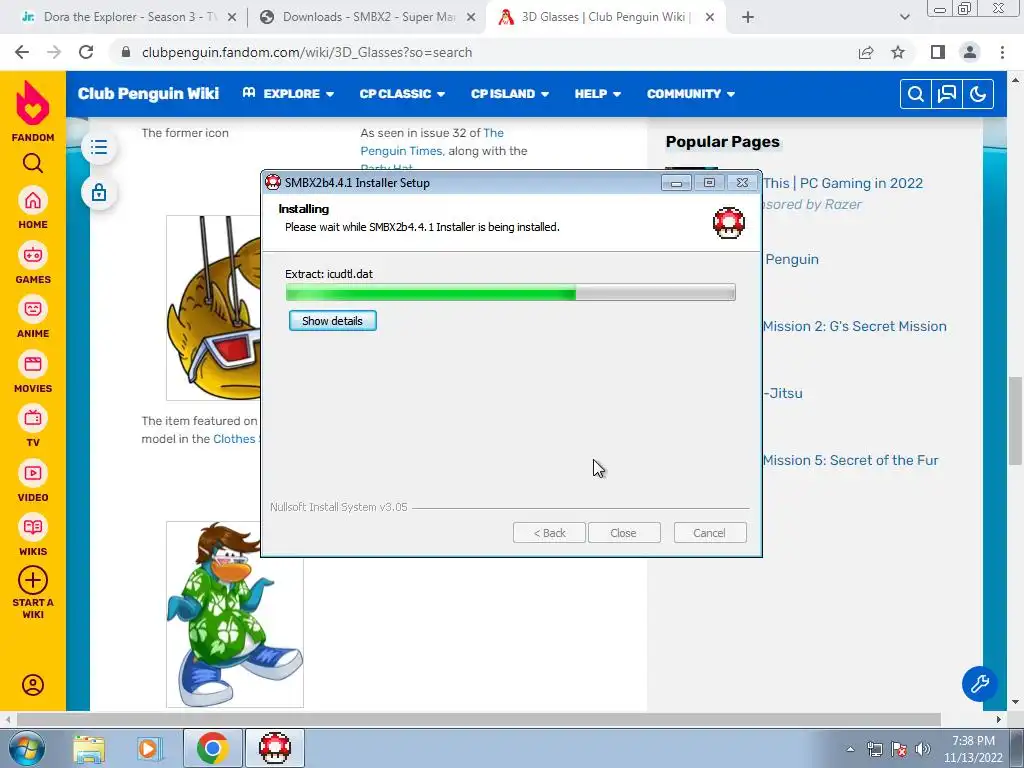
Task: Open wiki discussions icon in header
Action: tap(947, 94)
